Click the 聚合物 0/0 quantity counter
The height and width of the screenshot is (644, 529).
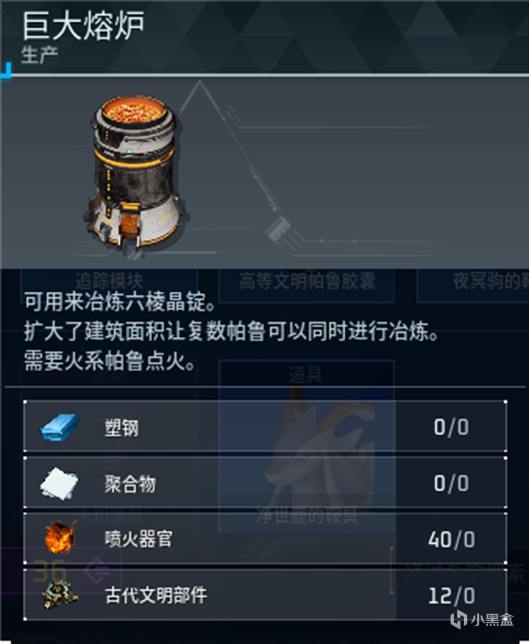[x=451, y=483]
